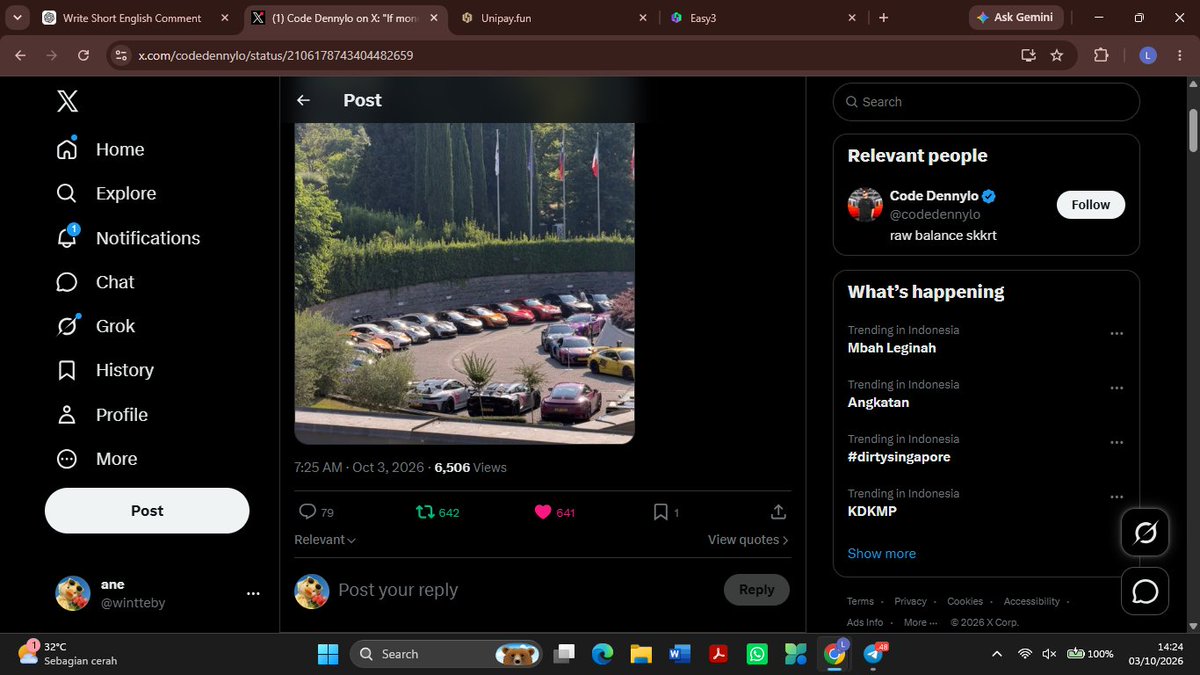This screenshot has width=1200, height=675.
Task: Switch to the Unipay.fun tab
Action: click(551, 18)
